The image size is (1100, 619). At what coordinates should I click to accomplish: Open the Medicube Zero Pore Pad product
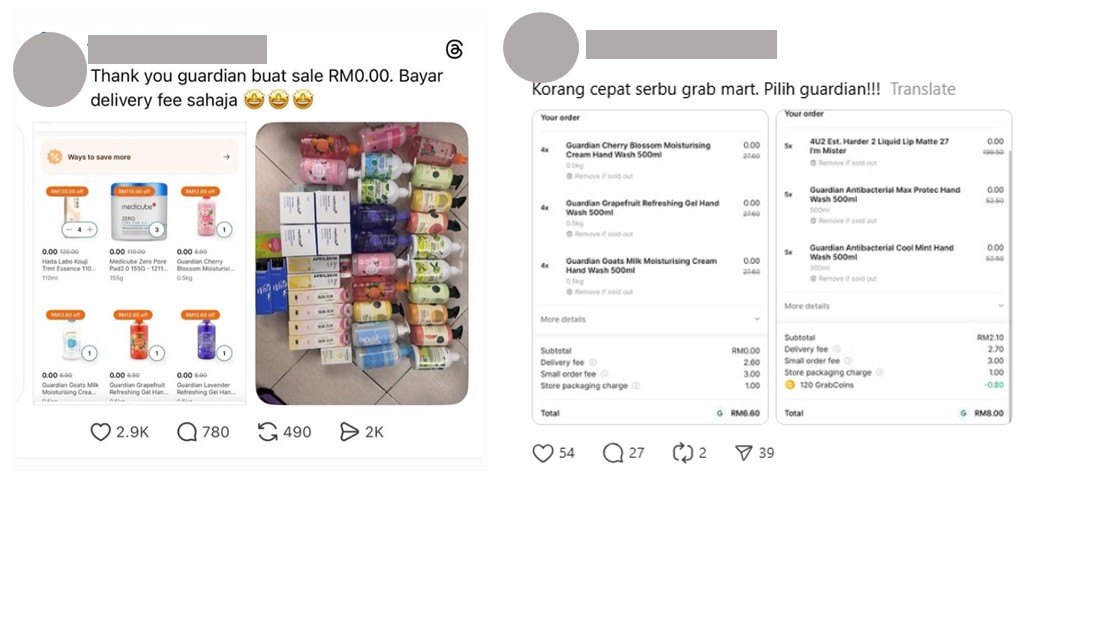tap(138, 231)
